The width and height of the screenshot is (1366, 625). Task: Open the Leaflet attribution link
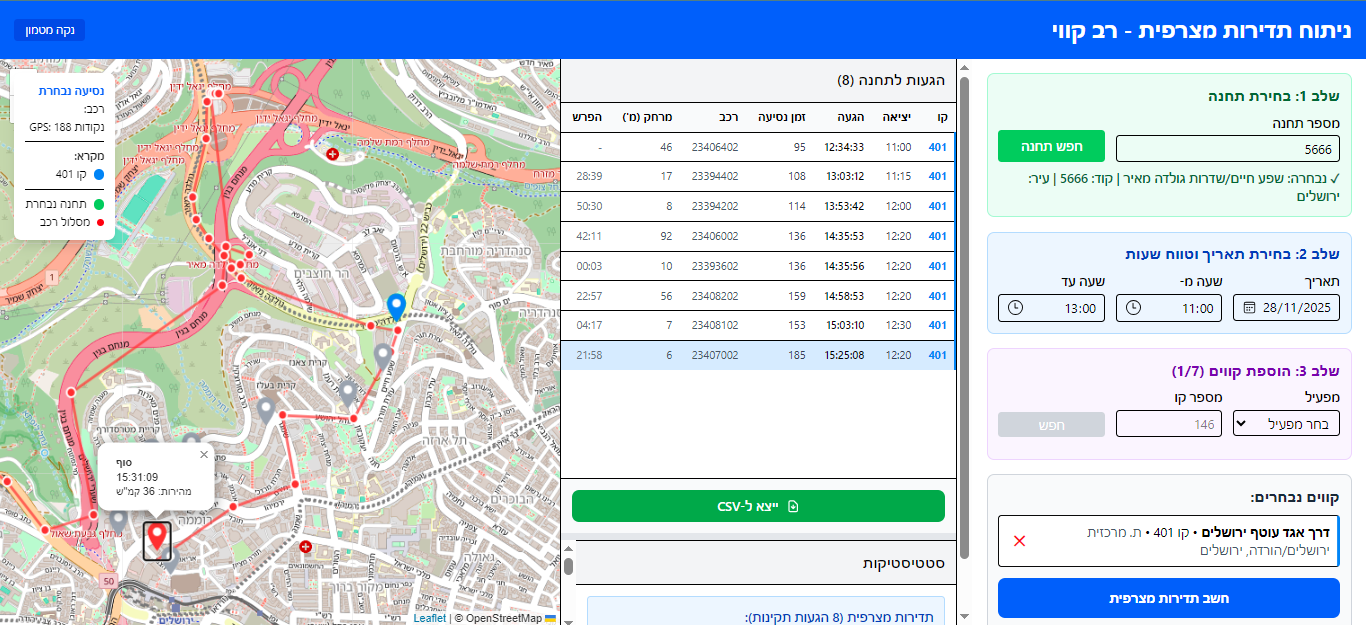[429, 618]
